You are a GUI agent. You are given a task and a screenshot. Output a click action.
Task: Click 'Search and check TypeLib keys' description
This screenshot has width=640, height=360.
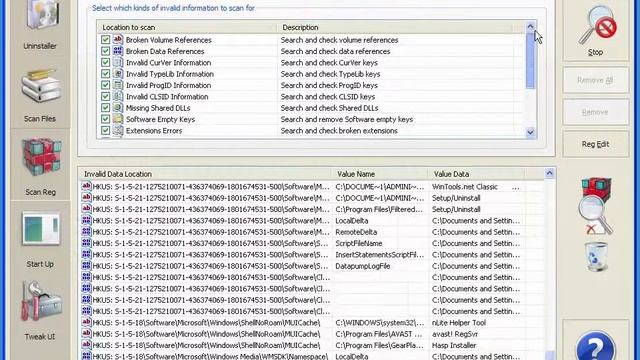tap(330, 74)
